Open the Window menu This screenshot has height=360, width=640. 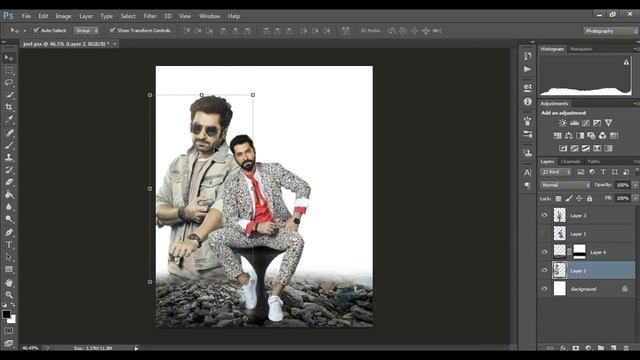[209, 16]
